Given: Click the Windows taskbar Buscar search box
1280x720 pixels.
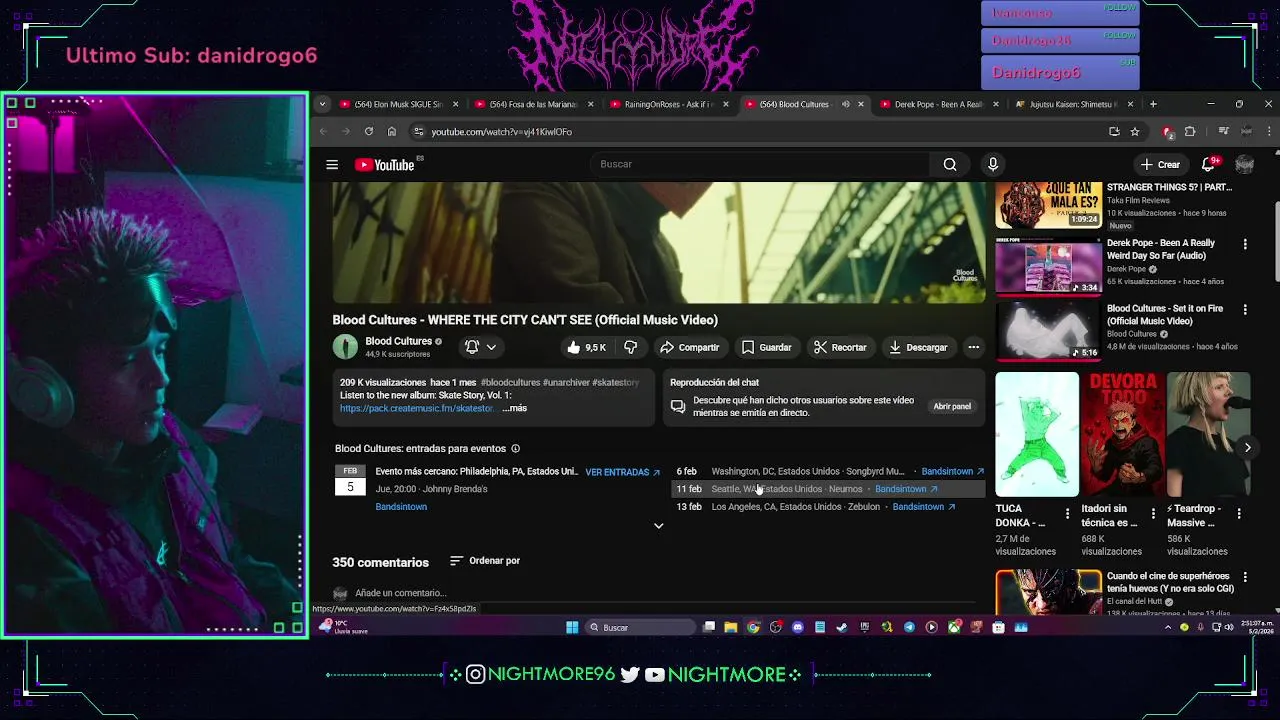Looking at the screenshot, I should point(640,627).
